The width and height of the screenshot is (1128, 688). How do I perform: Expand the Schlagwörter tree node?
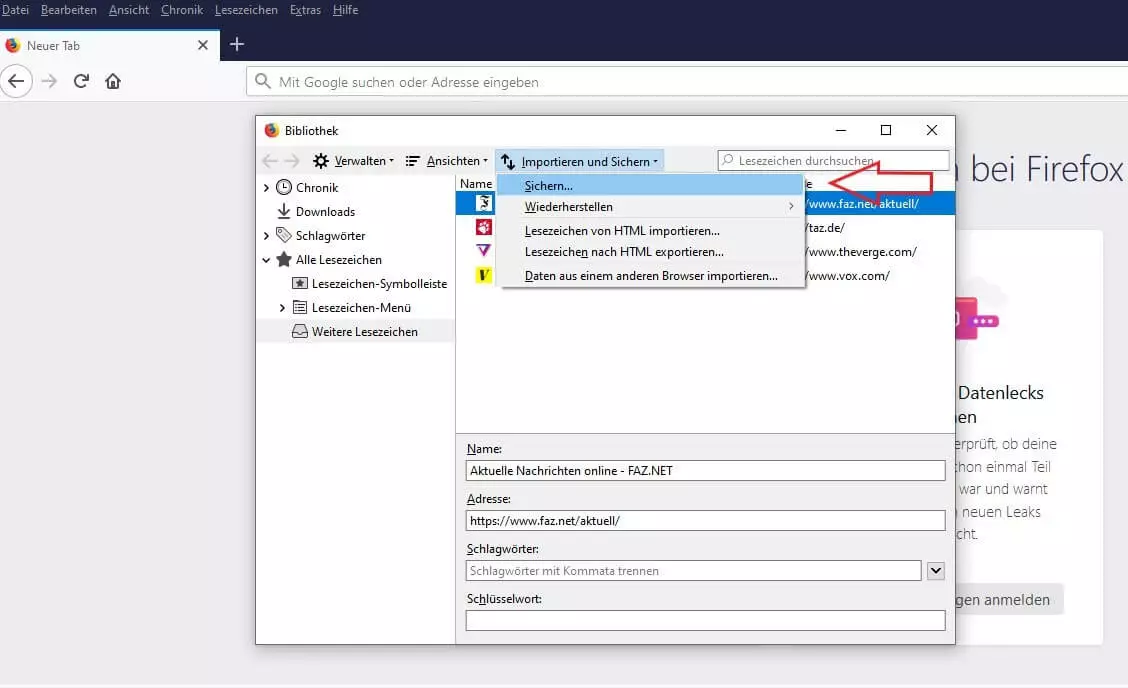click(266, 236)
